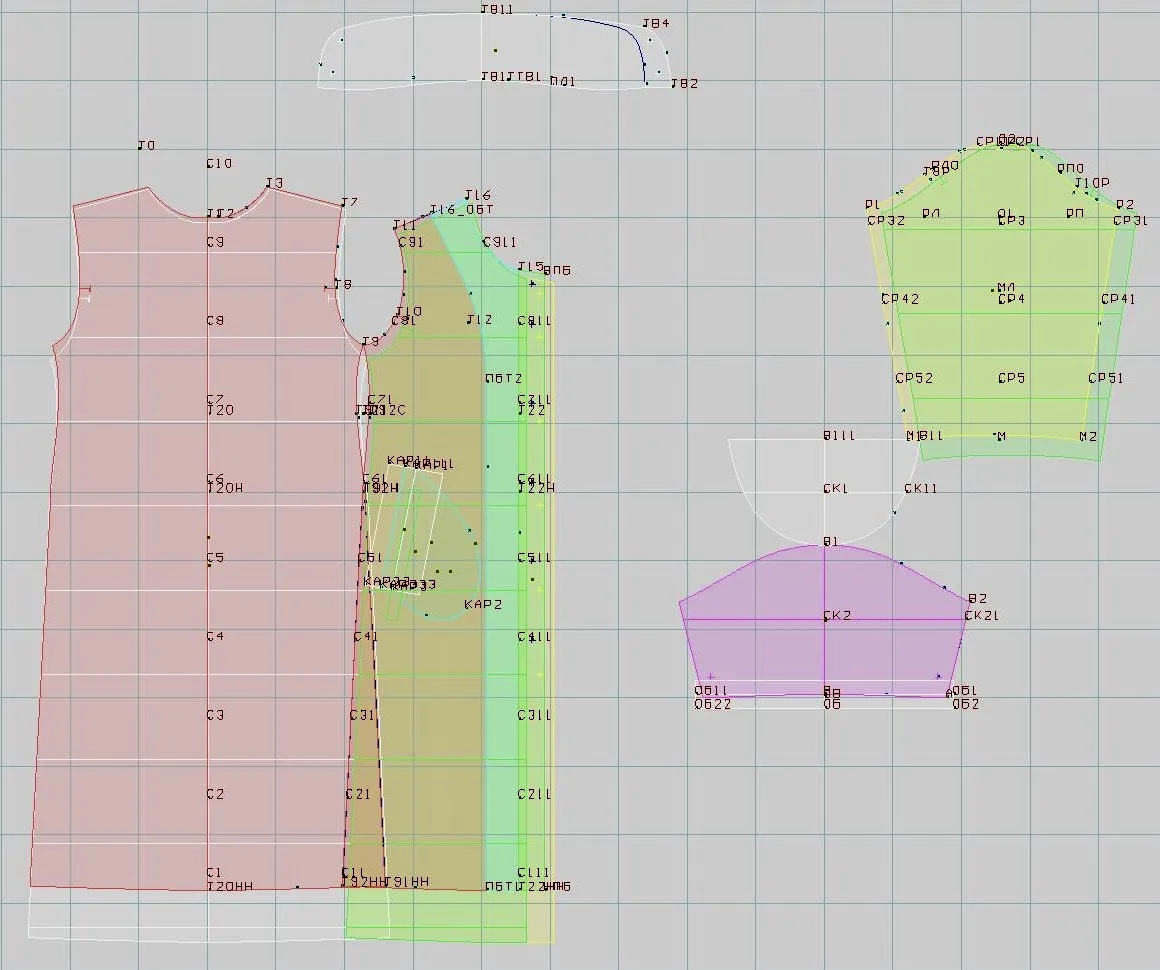Select the collar outline piece at top
Image resolution: width=1160 pixels, height=970 pixels.
(x=494, y=50)
